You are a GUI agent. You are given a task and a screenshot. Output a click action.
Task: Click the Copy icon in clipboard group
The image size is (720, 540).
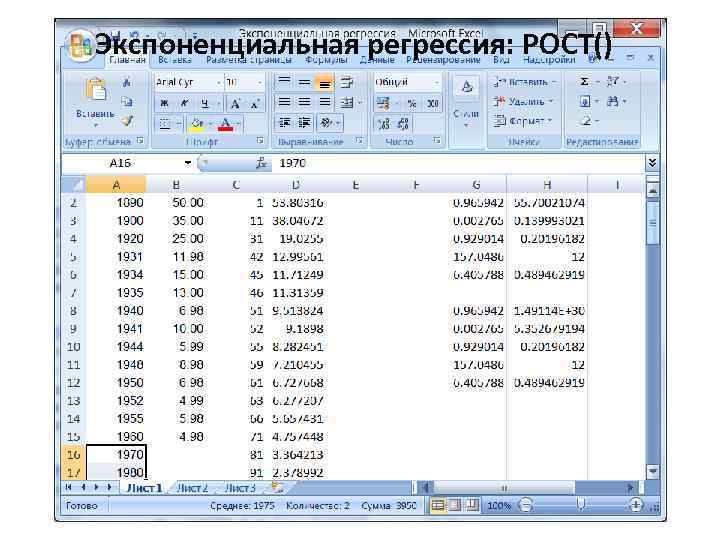127,102
